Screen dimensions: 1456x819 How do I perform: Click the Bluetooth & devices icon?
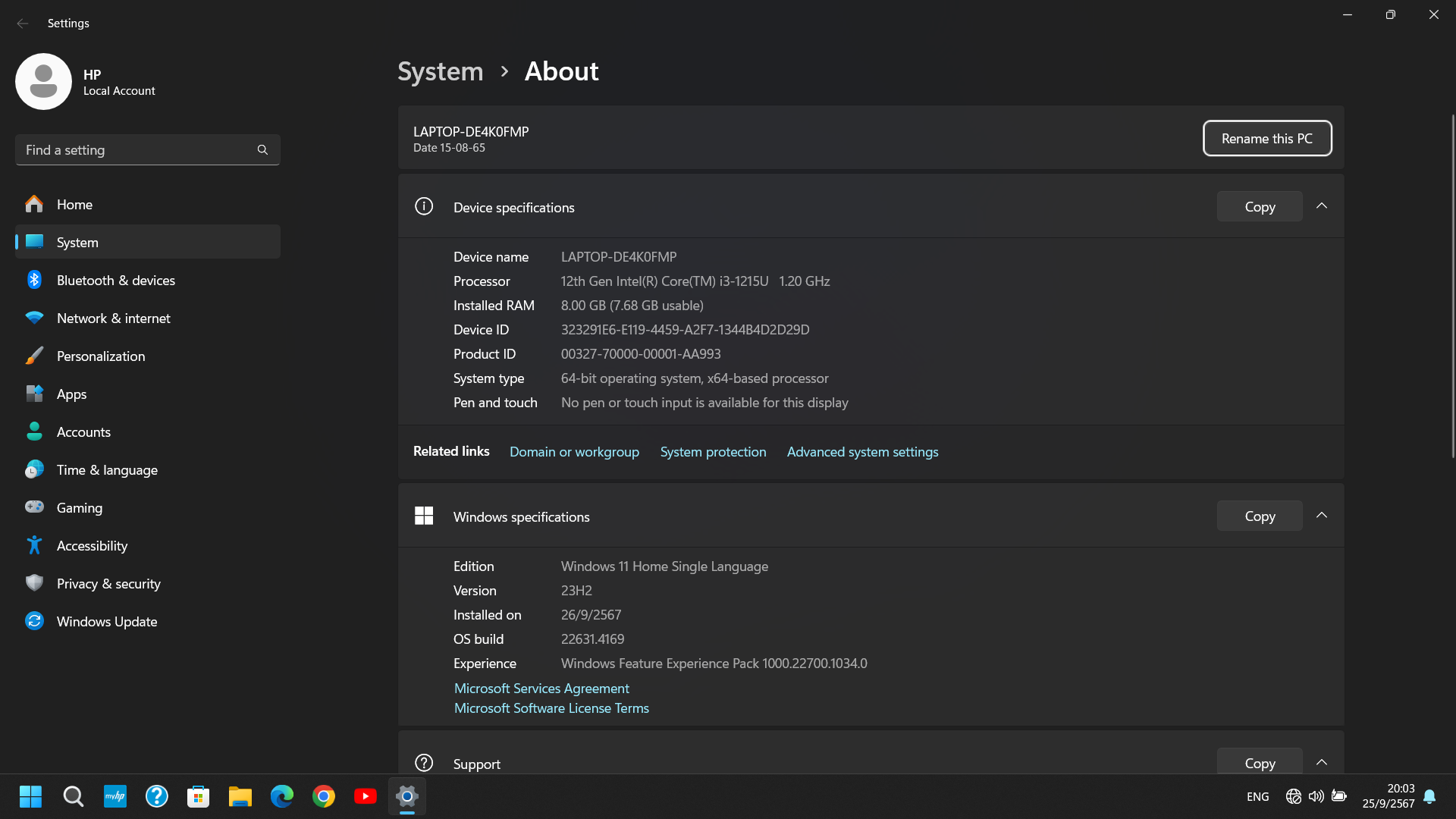pos(34,280)
